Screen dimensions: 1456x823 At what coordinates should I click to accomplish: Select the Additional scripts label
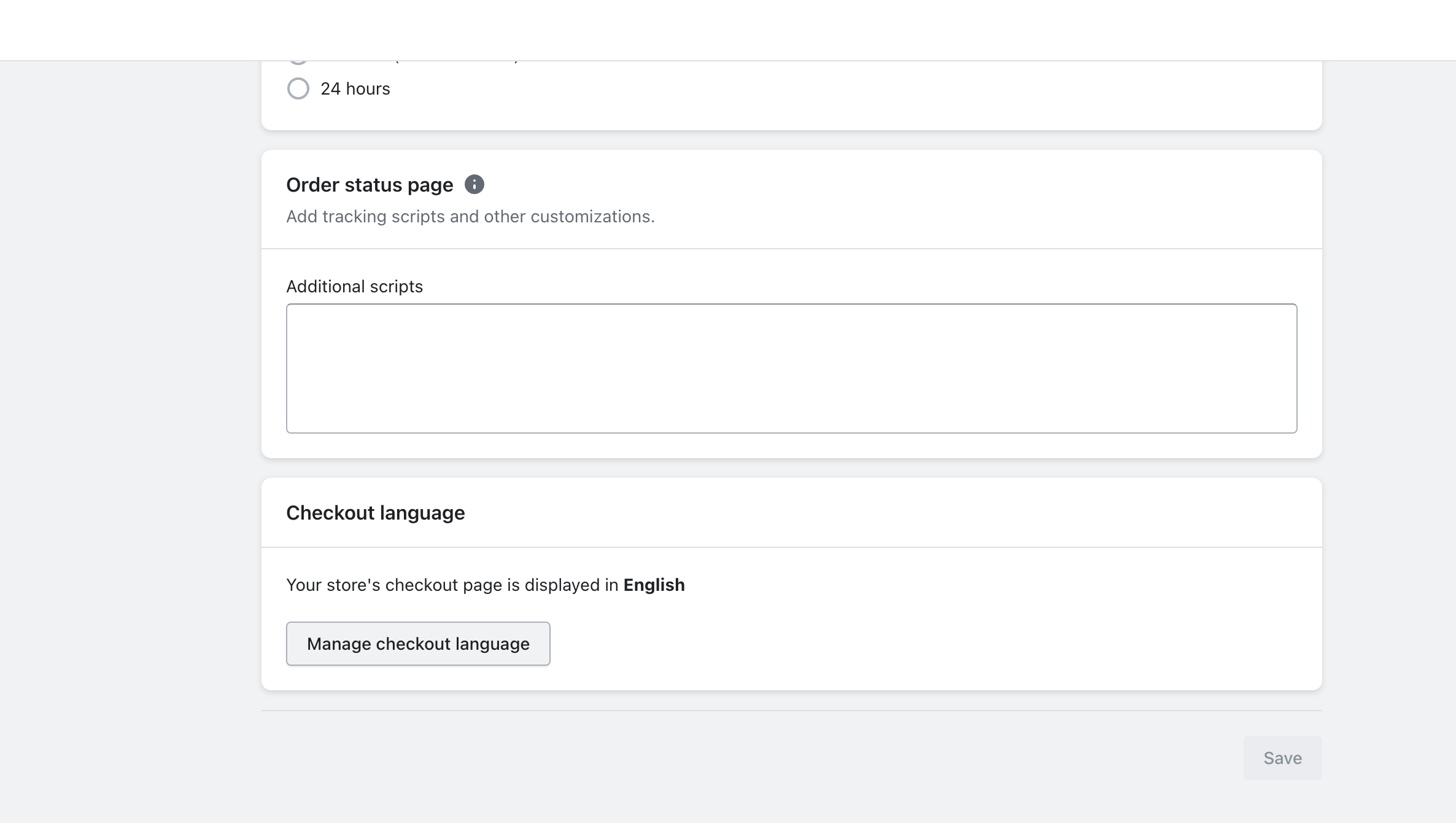pyautogui.click(x=354, y=286)
